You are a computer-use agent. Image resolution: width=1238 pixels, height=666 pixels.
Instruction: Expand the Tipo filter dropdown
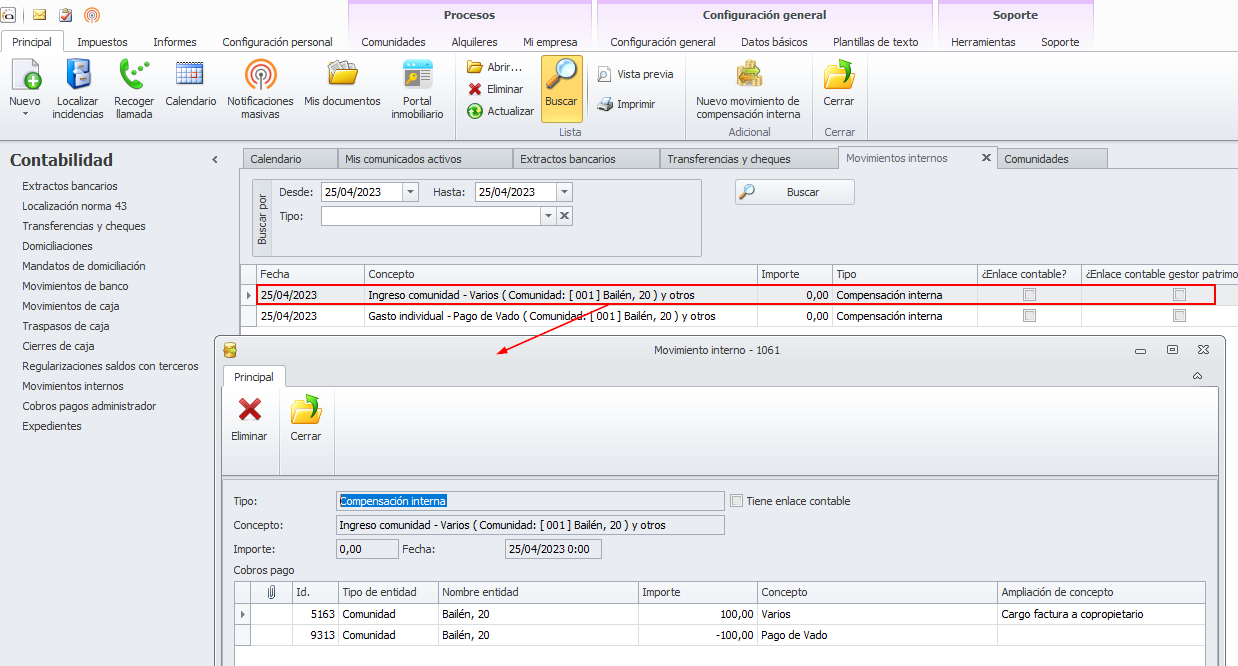click(547, 216)
